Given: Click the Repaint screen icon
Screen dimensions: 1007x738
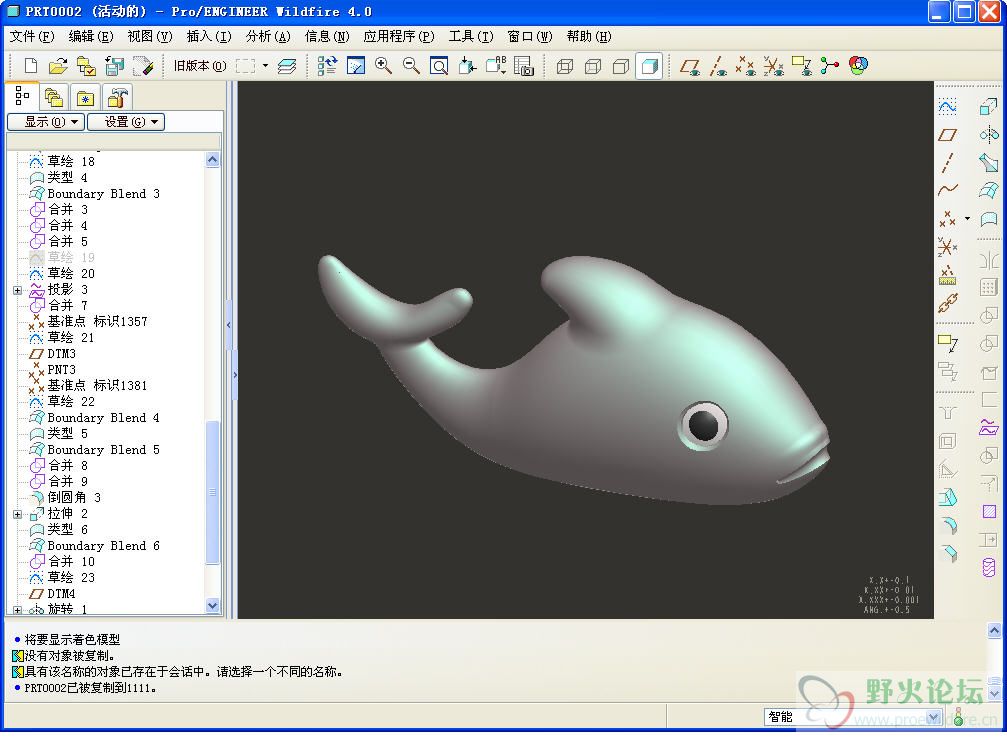Looking at the screenshot, I should coord(356,66).
